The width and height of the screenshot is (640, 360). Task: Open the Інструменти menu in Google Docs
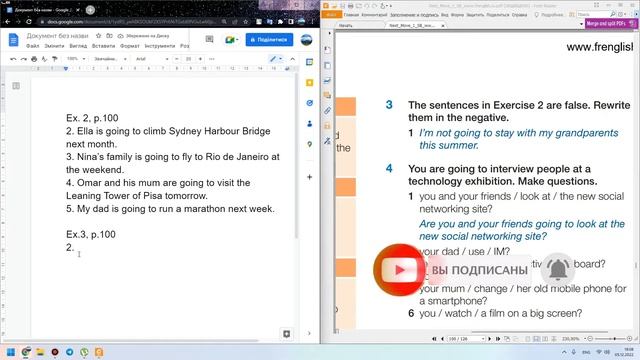[x=160, y=46]
